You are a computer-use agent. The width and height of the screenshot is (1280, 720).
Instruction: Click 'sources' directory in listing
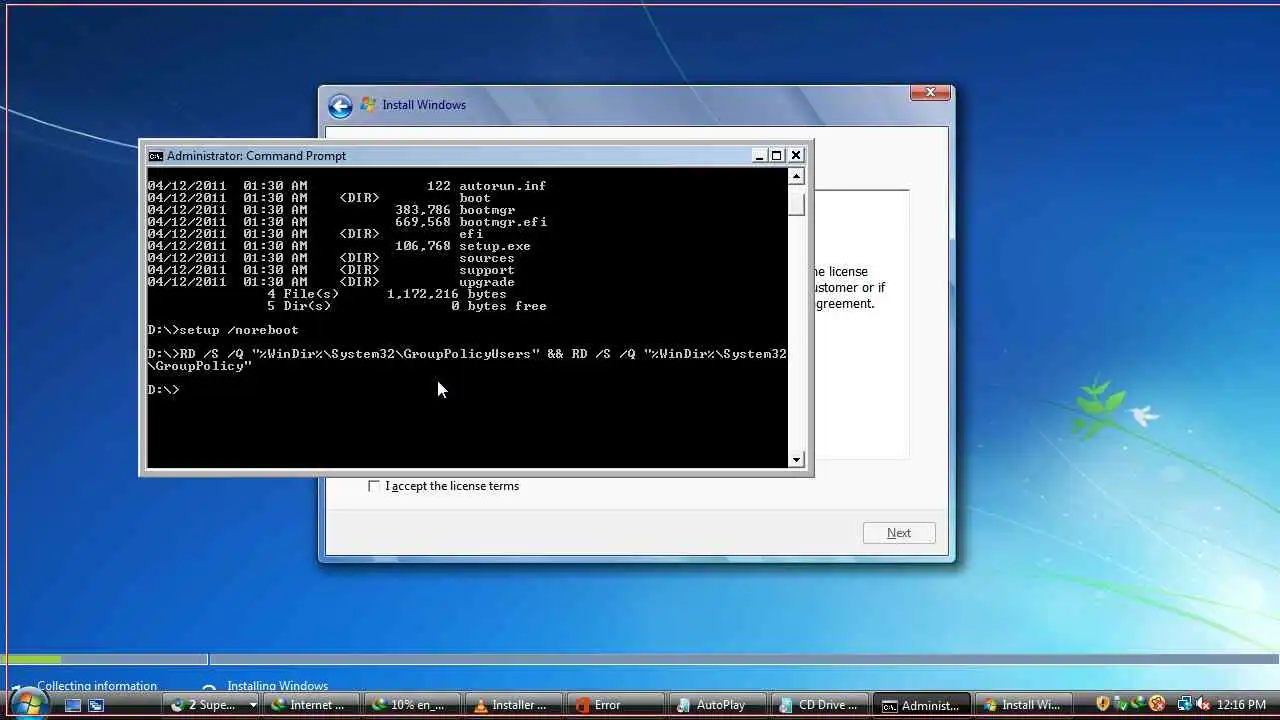point(487,258)
